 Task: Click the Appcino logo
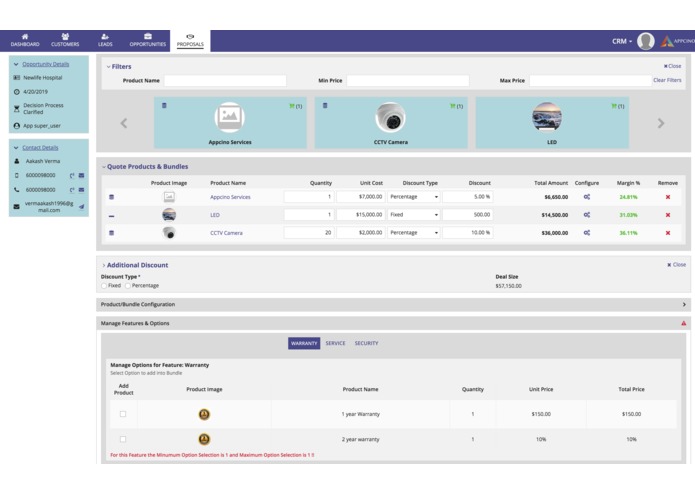(x=677, y=41)
